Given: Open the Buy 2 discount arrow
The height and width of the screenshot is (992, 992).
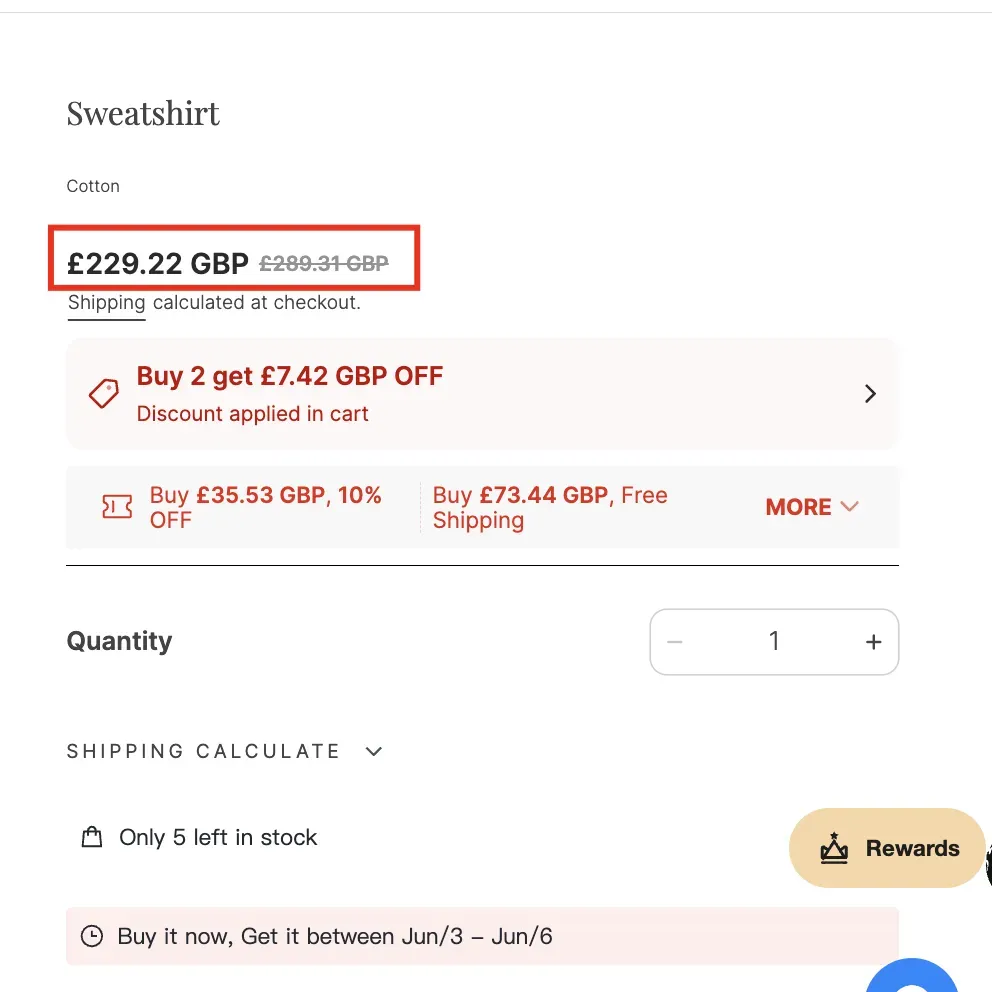Looking at the screenshot, I should (870, 394).
